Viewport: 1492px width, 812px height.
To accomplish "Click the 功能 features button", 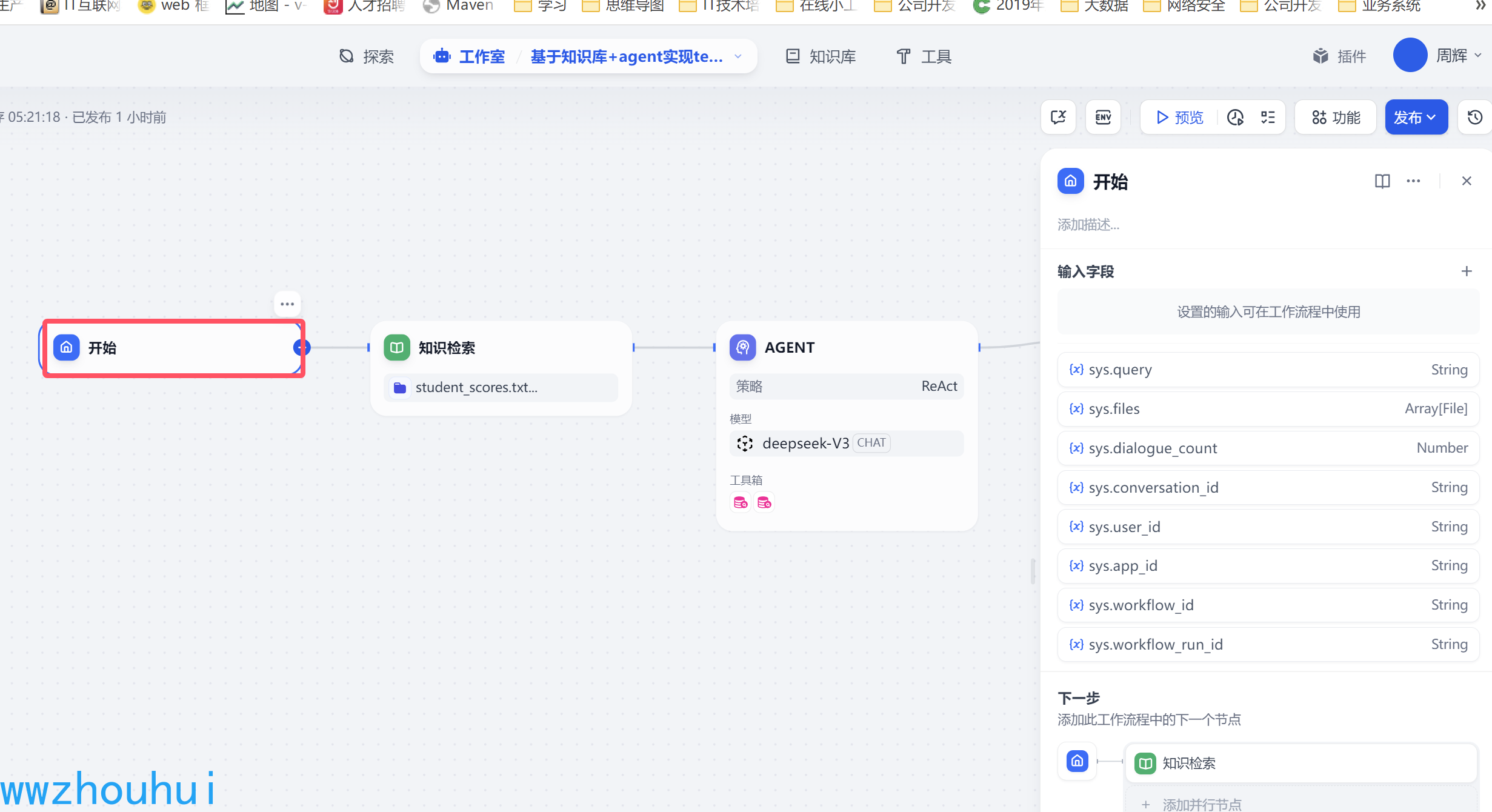I will pyautogui.click(x=1336, y=117).
